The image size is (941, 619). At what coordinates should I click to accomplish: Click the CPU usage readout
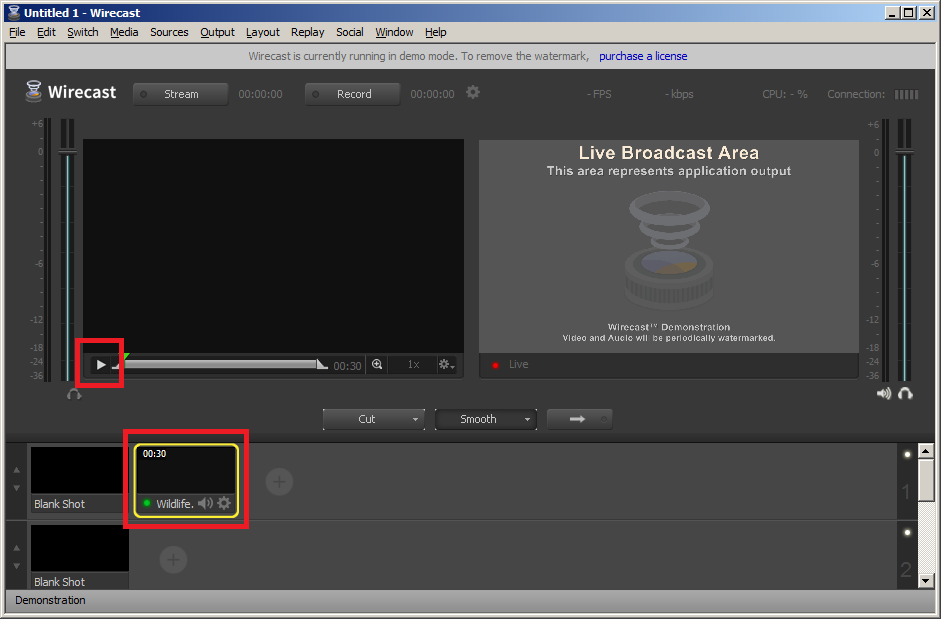[785, 94]
